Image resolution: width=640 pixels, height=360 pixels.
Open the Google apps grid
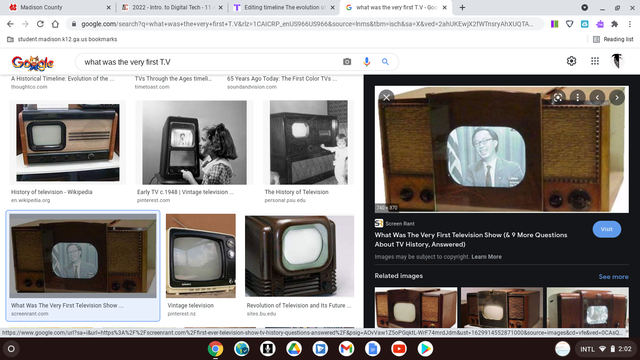point(595,61)
